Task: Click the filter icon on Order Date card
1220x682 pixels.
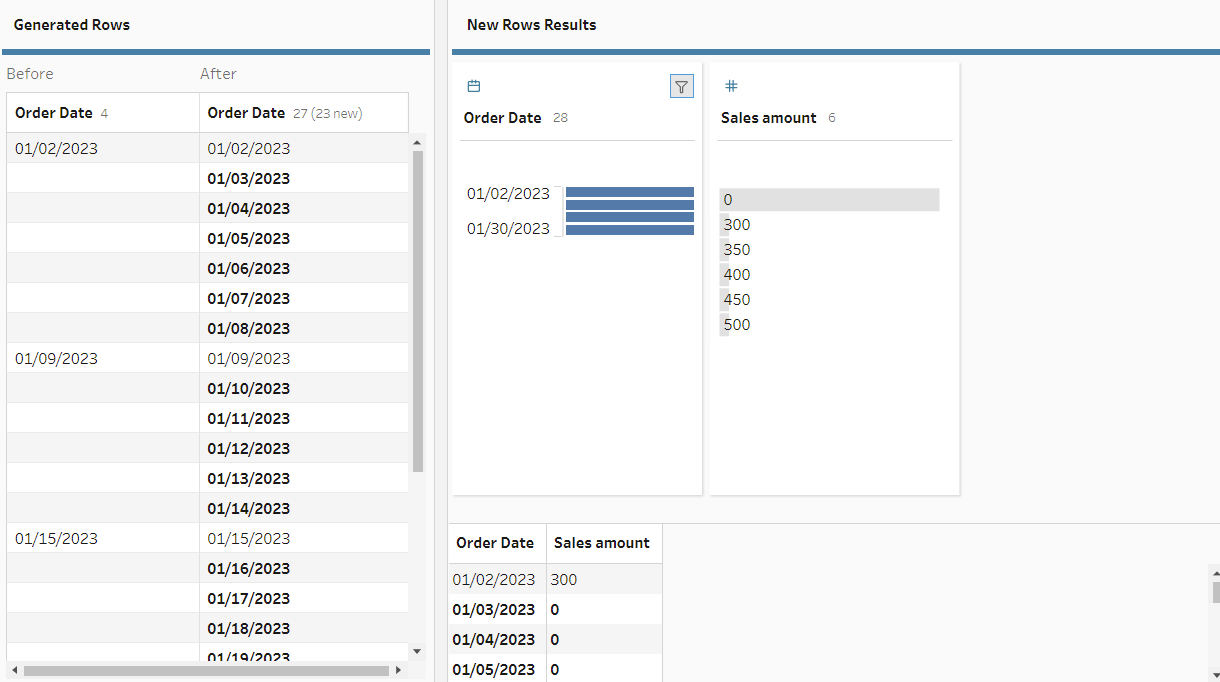Action: point(681,87)
